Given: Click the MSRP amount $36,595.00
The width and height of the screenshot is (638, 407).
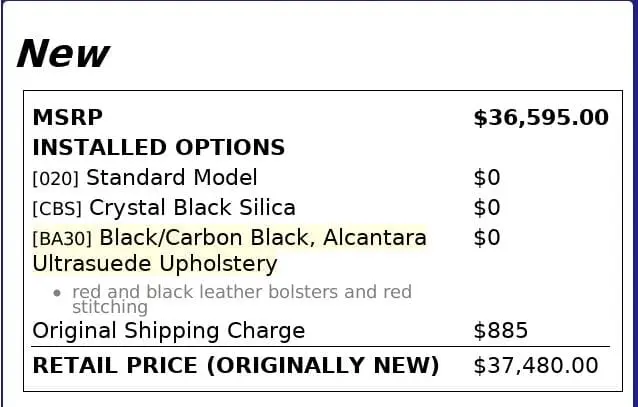Looking at the screenshot, I should pyautogui.click(x=541, y=118).
